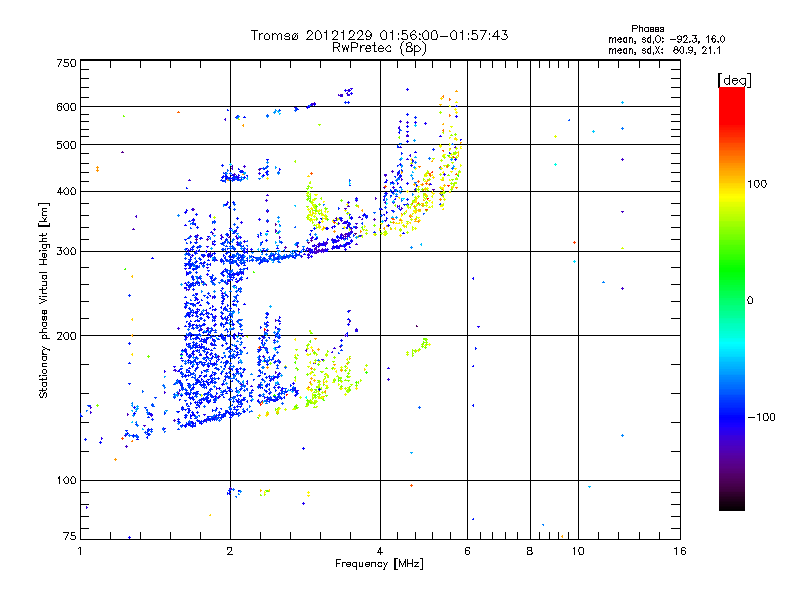800x600 pixels.
Task: Pick the black bottom of the phase colorbar
Action: pyautogui.click(x=732, y=505)
